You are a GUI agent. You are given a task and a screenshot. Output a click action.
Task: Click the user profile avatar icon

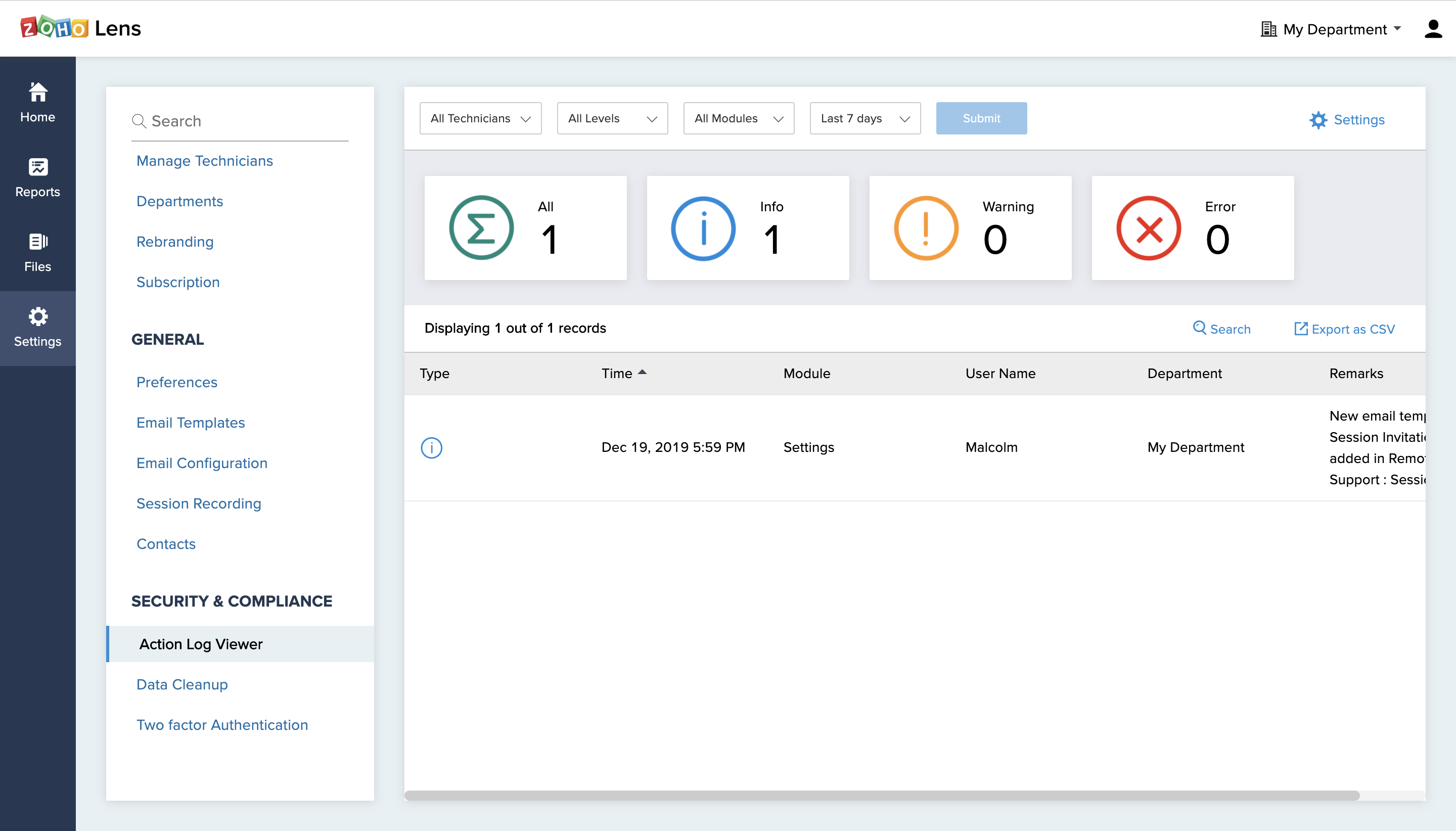click(x=1433, y=28)
